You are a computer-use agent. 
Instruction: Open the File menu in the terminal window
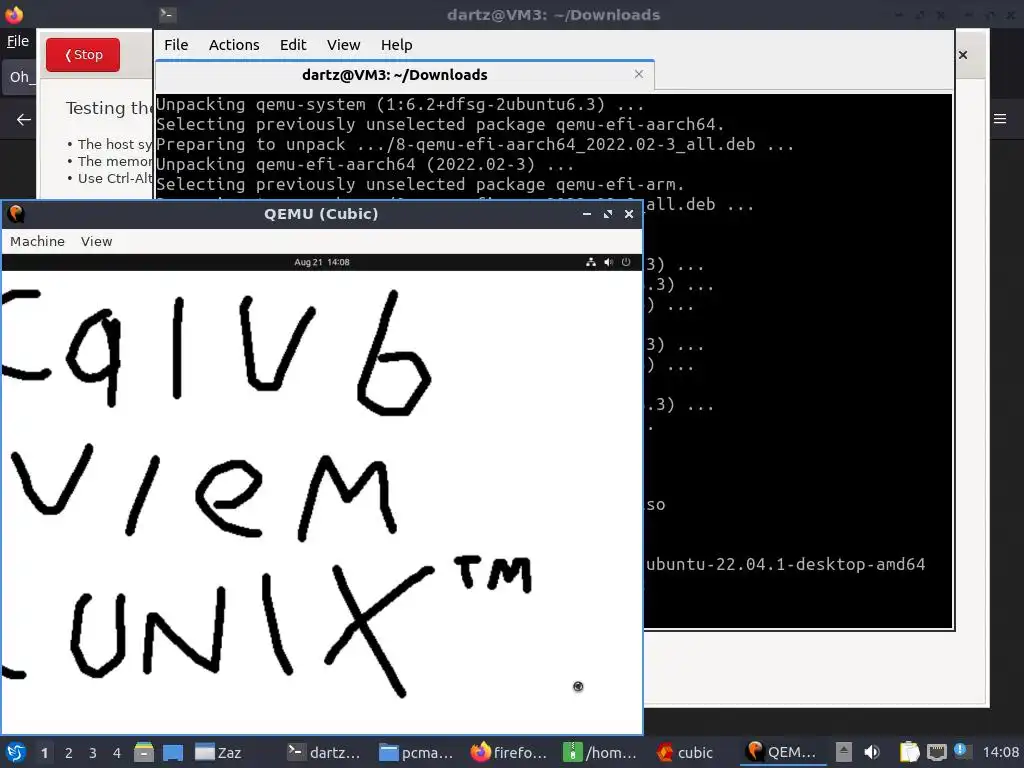176,45
